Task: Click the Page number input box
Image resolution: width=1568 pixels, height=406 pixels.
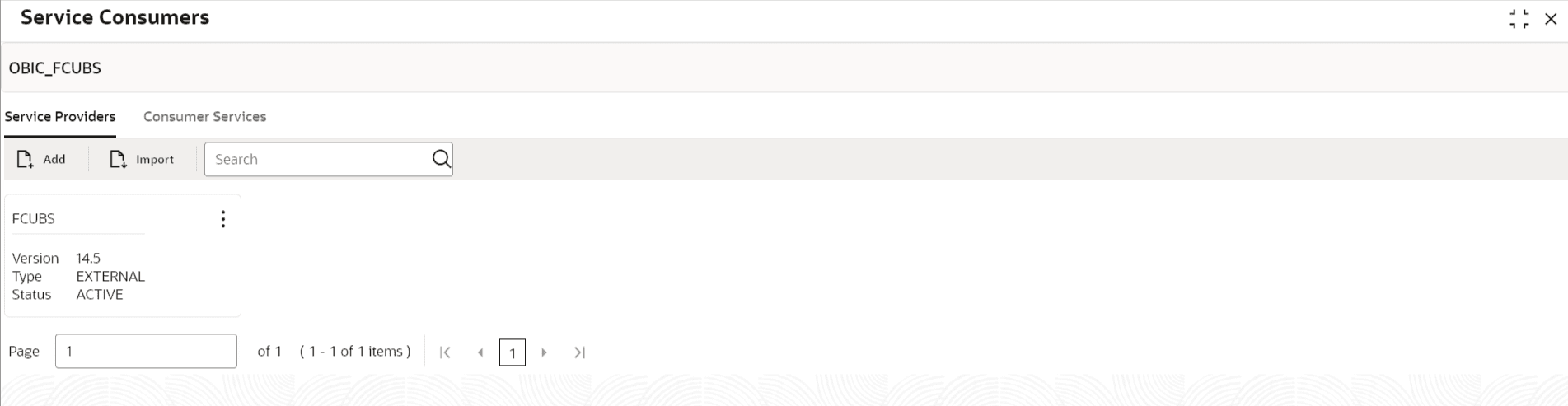Action: (146, 351)
